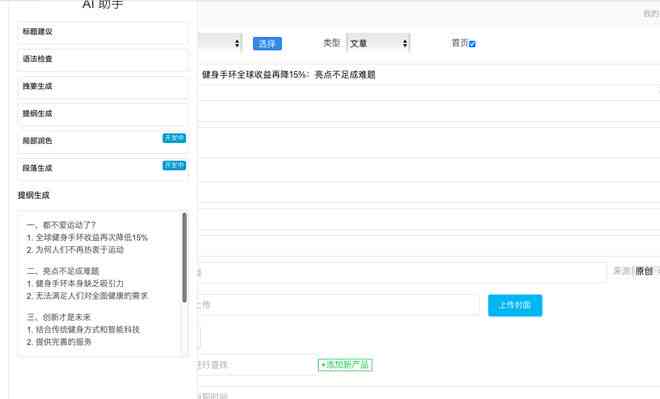660x399 pixels.
Task: Click the 开发中 badge beside 局部润色
Action: (x=174, y=138)
